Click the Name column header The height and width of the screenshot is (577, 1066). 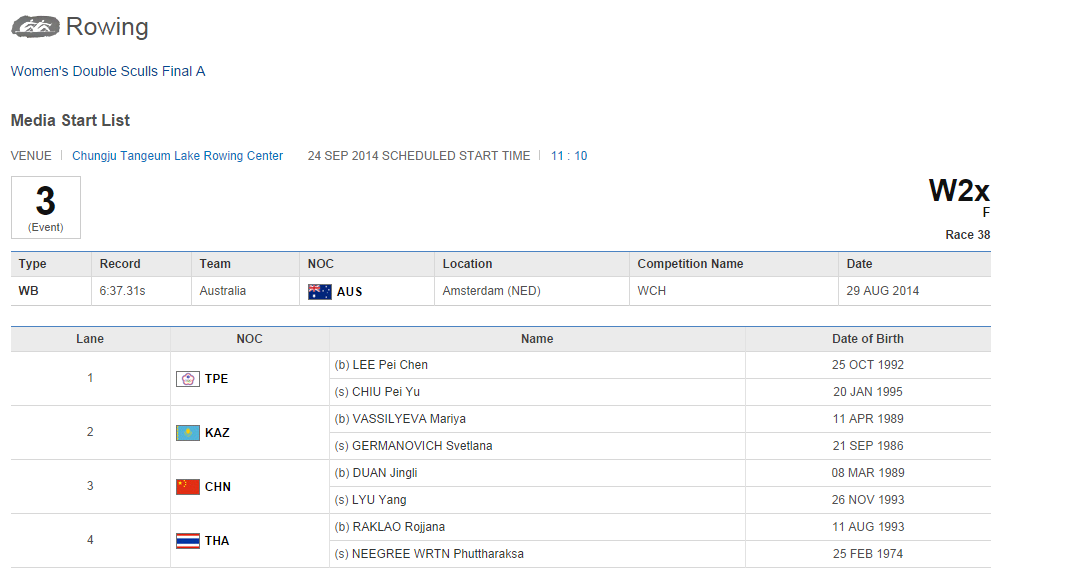(x=537, y=339)
